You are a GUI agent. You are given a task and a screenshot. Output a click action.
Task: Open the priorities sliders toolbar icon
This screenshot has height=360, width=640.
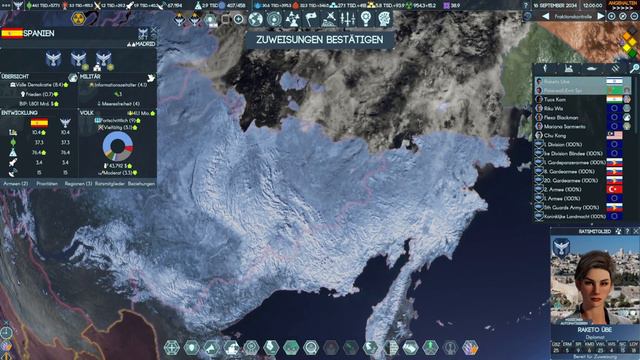[347, 19]
